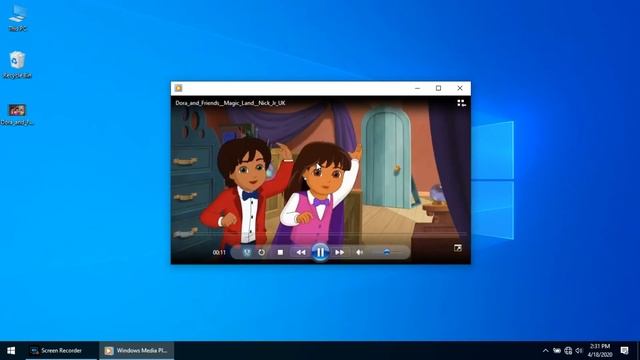Open the Windows Start menu
The width and height of the screenshot is (640, 360).
[x=11, y=351]
